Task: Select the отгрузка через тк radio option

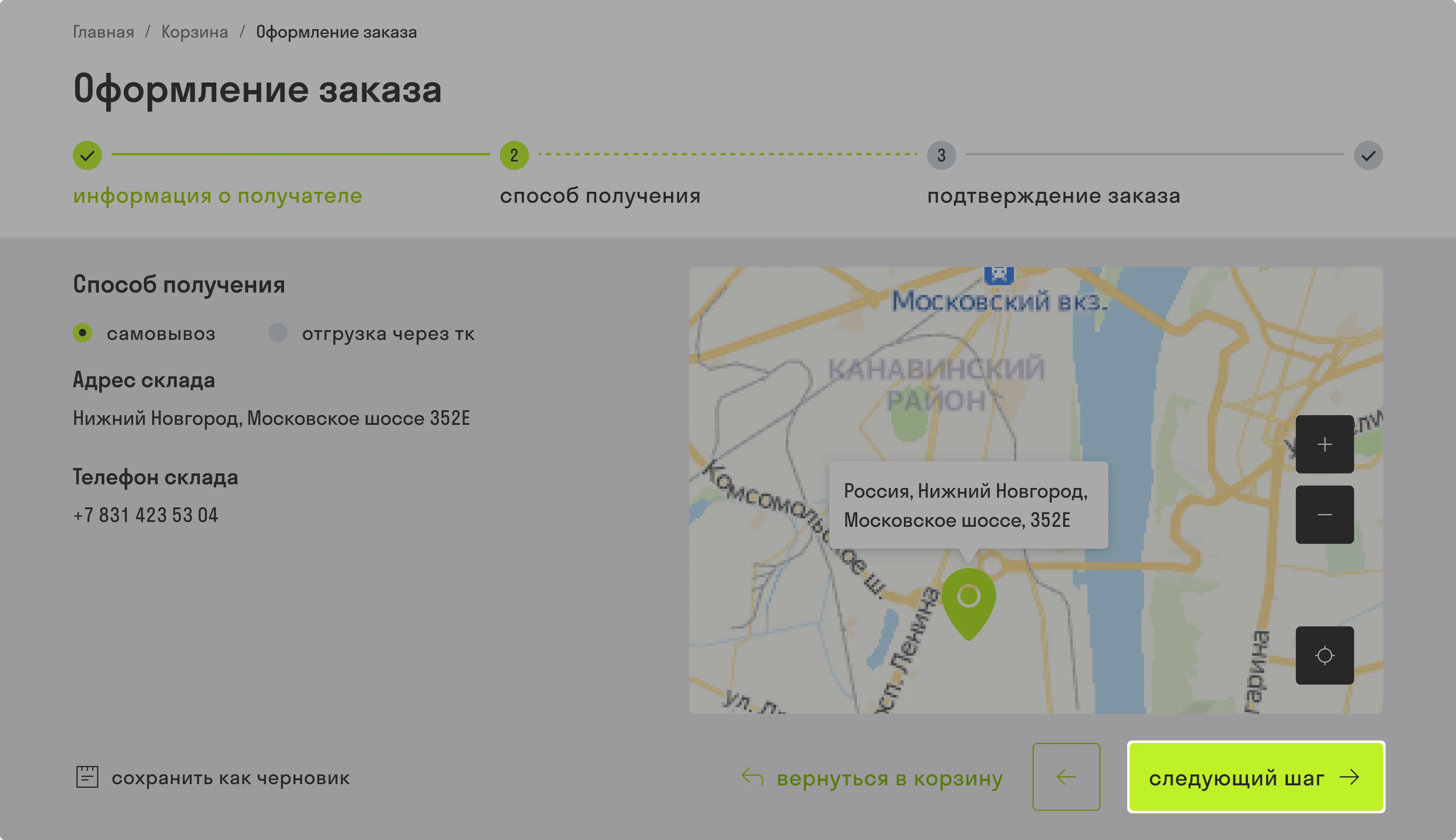Action: point(278,333)
